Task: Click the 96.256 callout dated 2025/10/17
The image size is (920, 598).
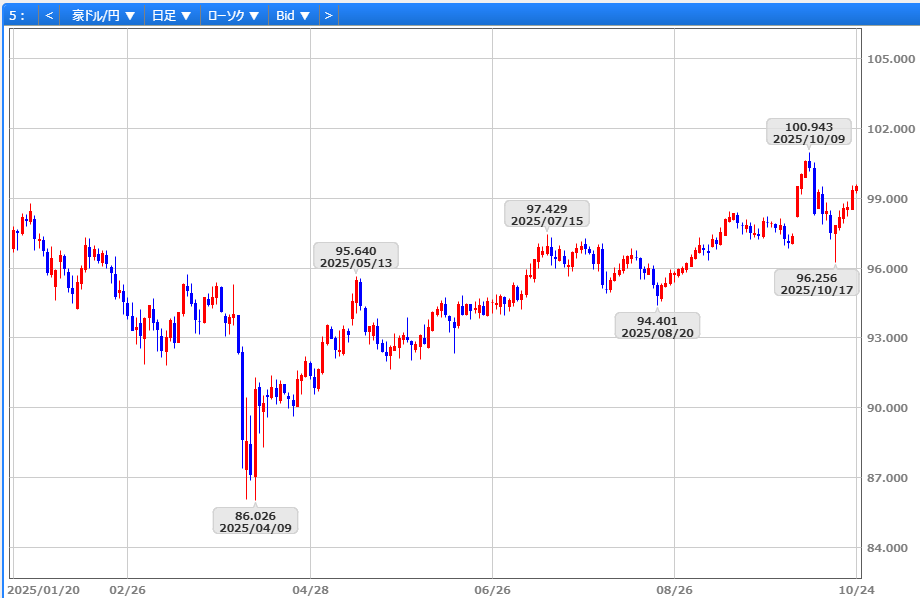Action: coord(816,283)
